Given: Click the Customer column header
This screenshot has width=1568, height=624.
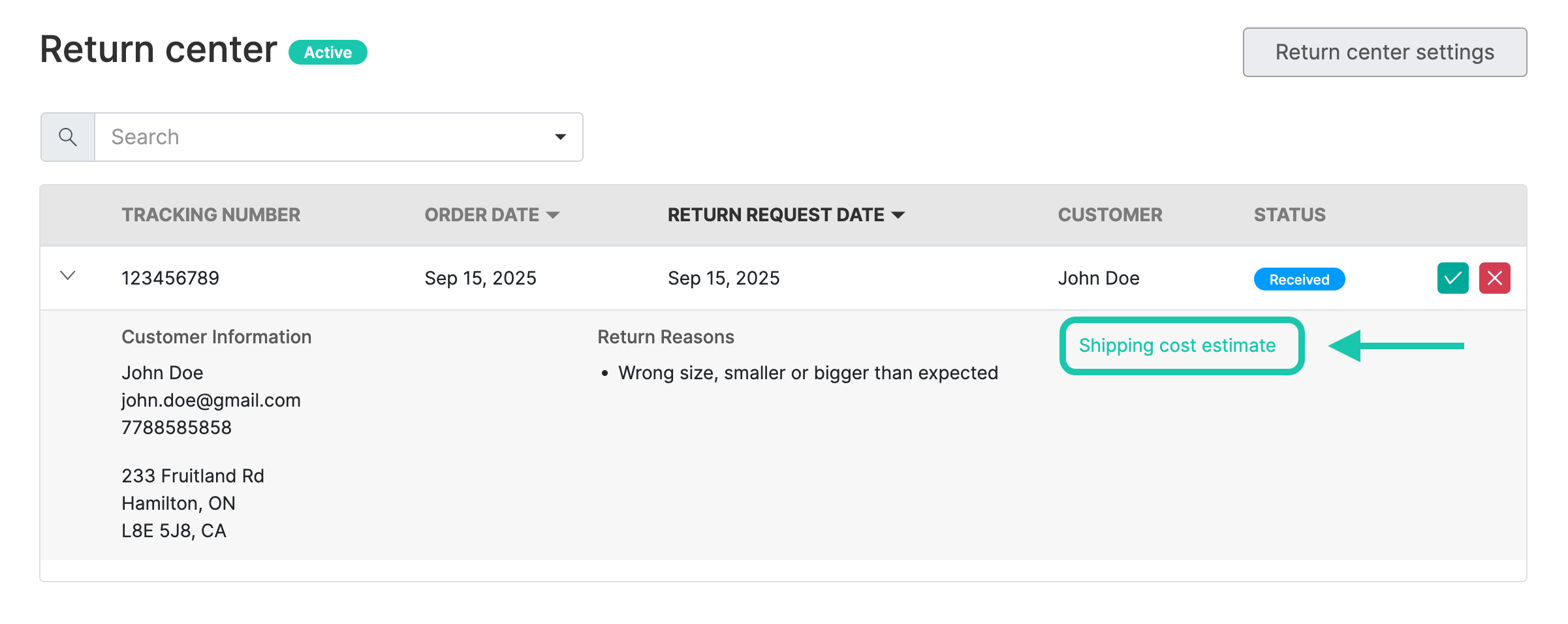Looking at the screenshot, I should 1110,215.
